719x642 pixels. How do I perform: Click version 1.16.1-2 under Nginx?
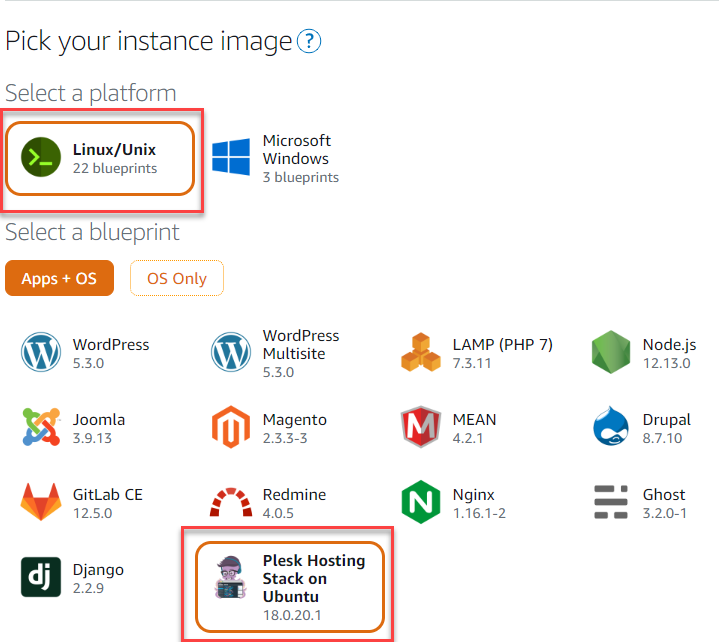[x=479, y=513]
